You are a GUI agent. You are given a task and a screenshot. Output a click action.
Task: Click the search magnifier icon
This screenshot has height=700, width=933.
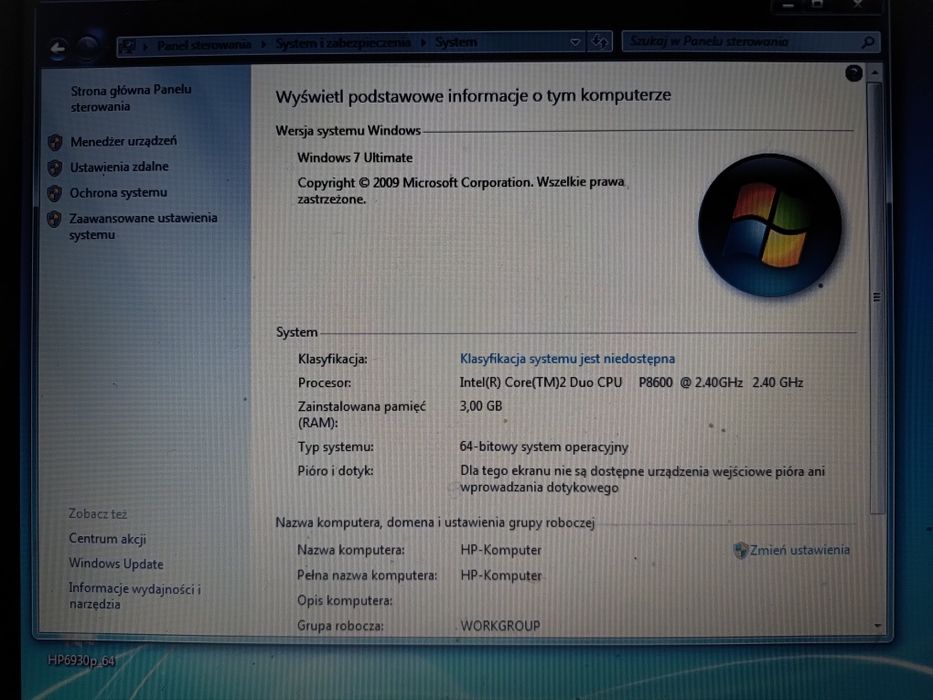[x=868, y=42]
